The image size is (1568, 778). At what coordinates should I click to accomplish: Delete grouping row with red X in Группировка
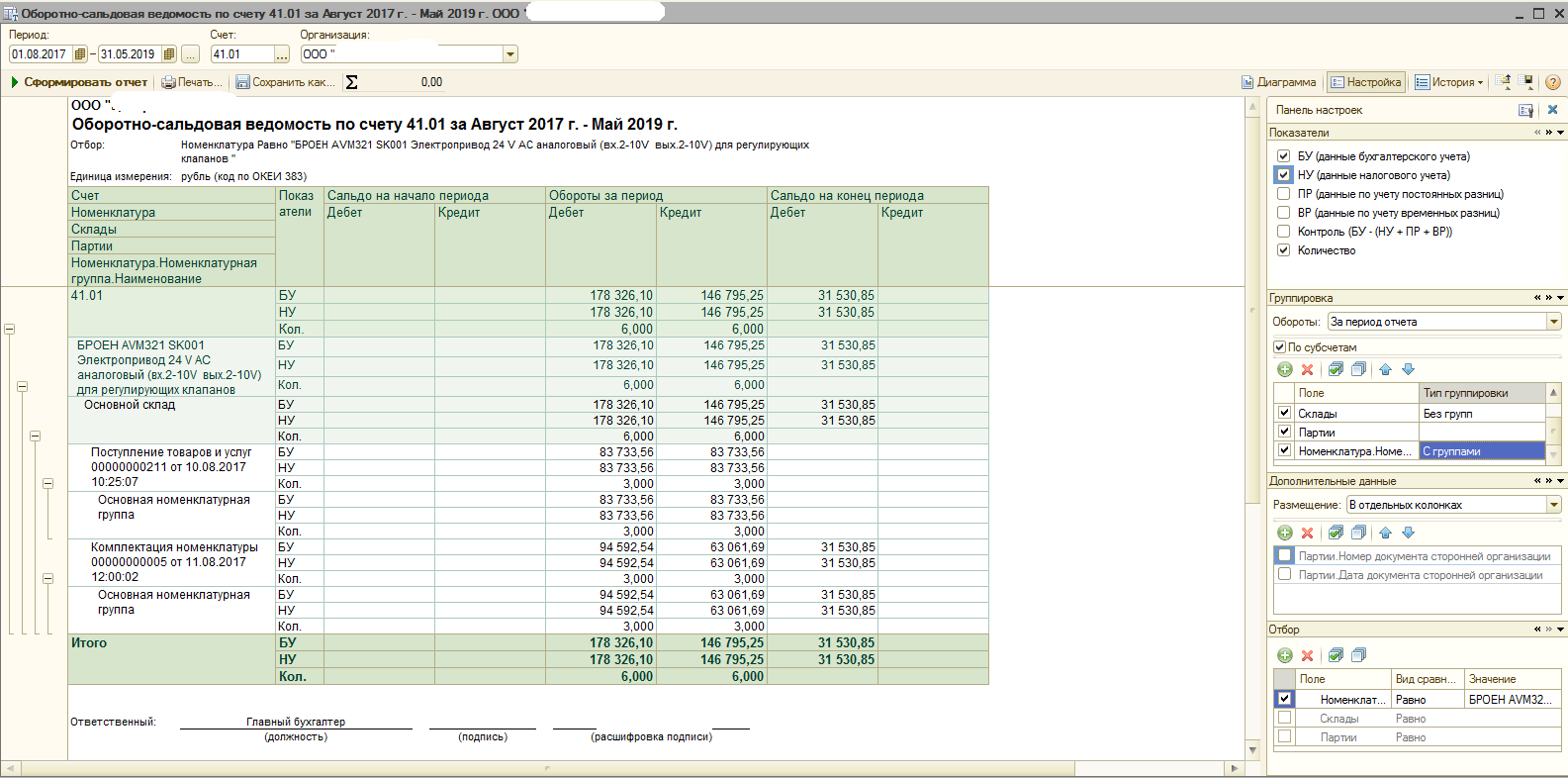click(x=1307, y=369)
